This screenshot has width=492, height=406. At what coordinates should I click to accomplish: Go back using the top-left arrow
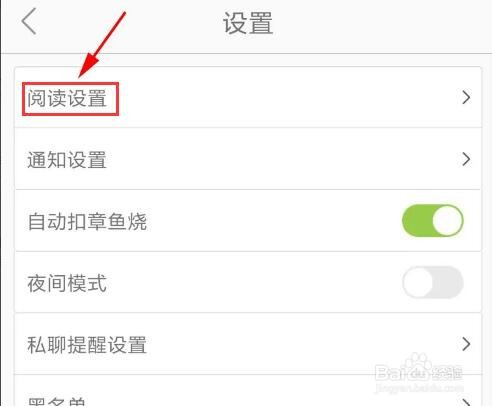click(x=29, y=21)
